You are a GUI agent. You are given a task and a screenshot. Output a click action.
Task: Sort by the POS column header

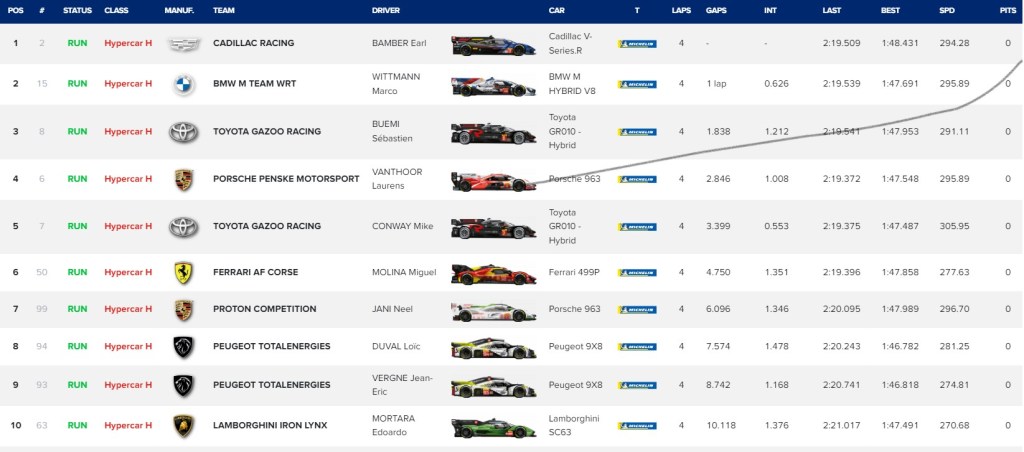pos(16,10)
